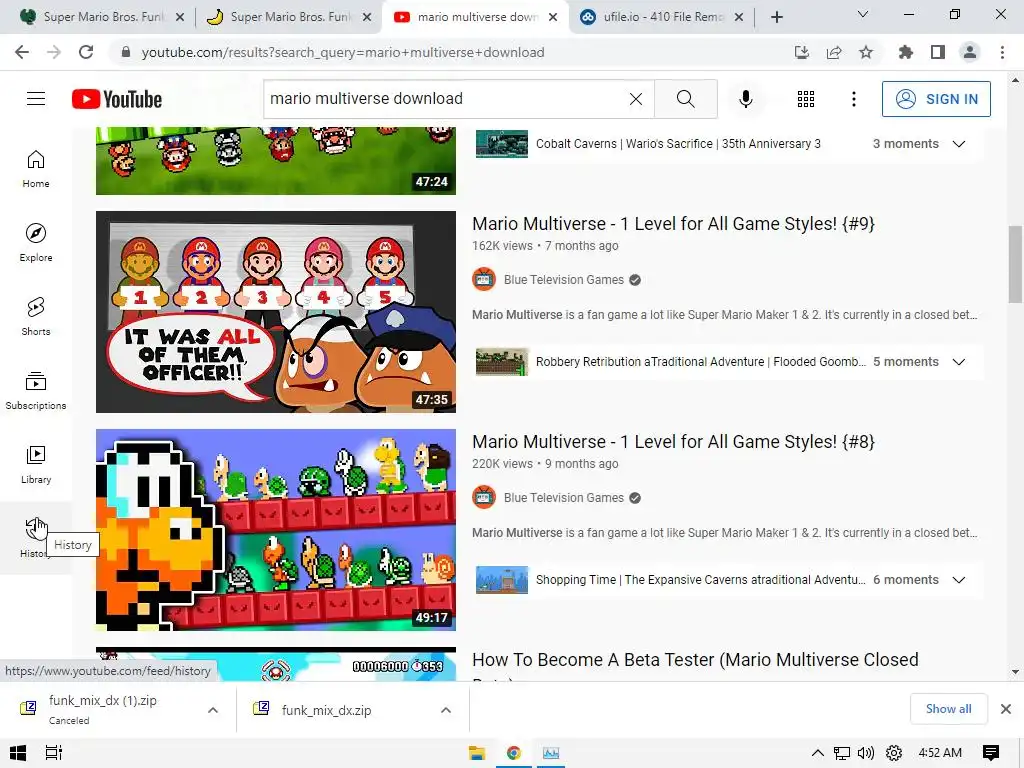This screenshot has height=768, width=1024.
Task: Click the magnifier search button
Action: pos(686,99)
